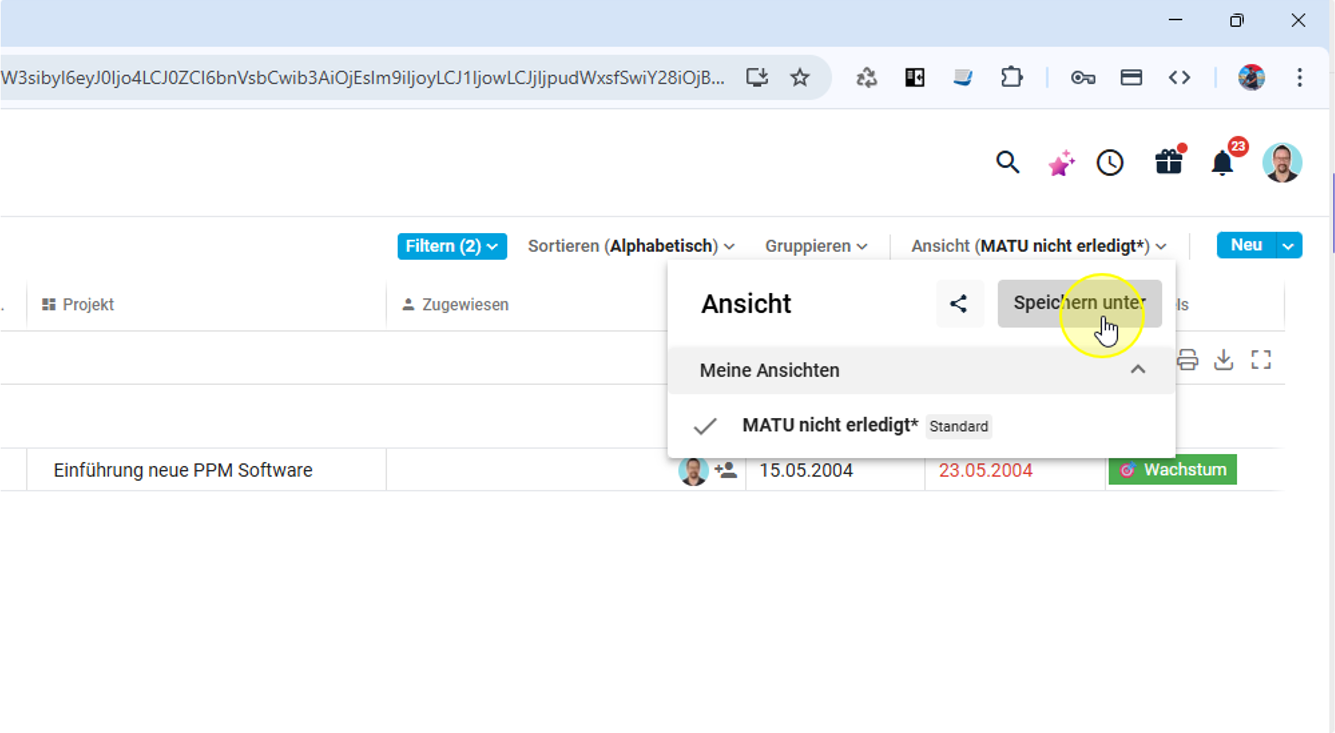
Task: Click the Speichern unter button
Action: pyautogui.click(x=1079, y=303)
